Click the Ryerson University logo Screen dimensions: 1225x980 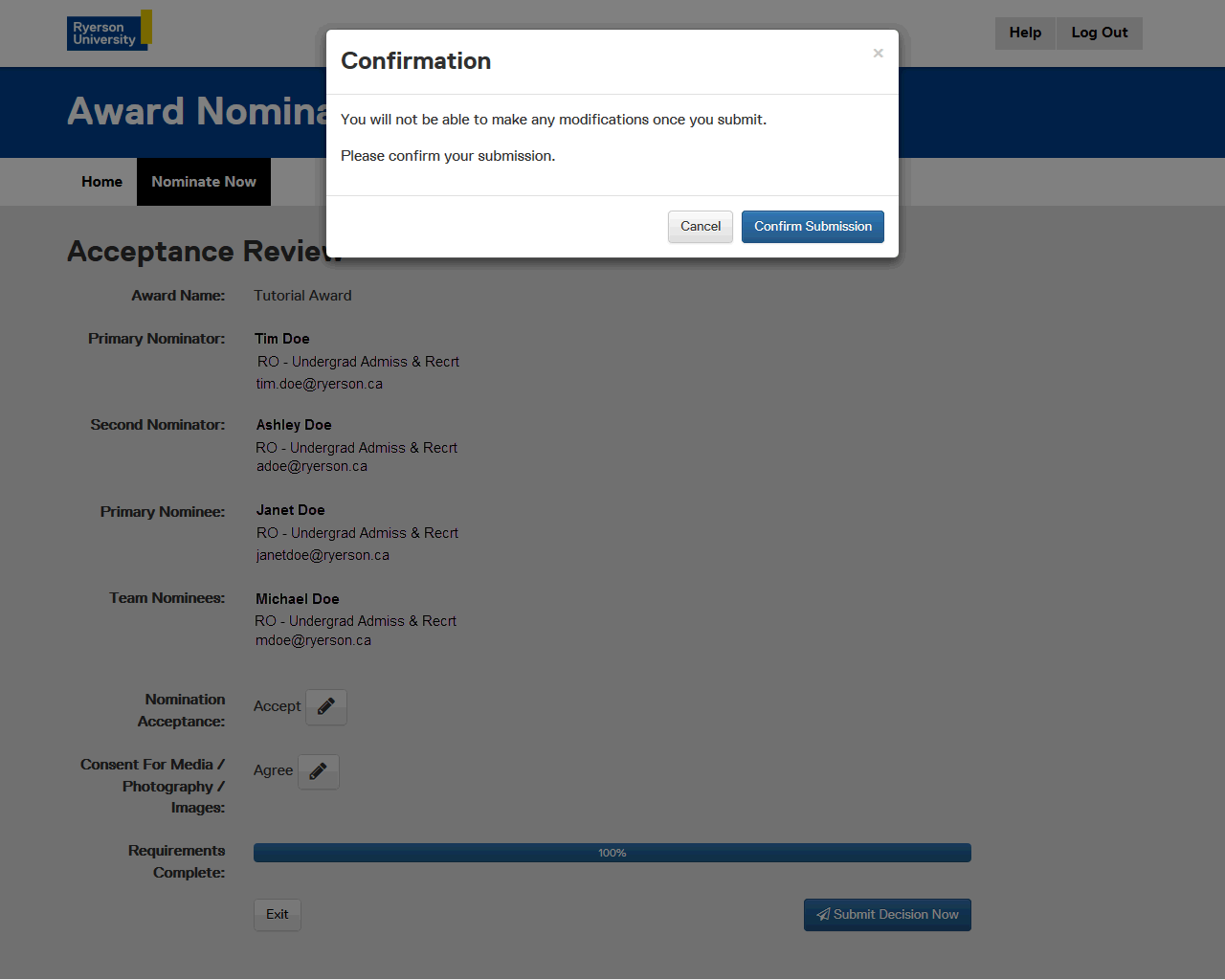(108, 32)
